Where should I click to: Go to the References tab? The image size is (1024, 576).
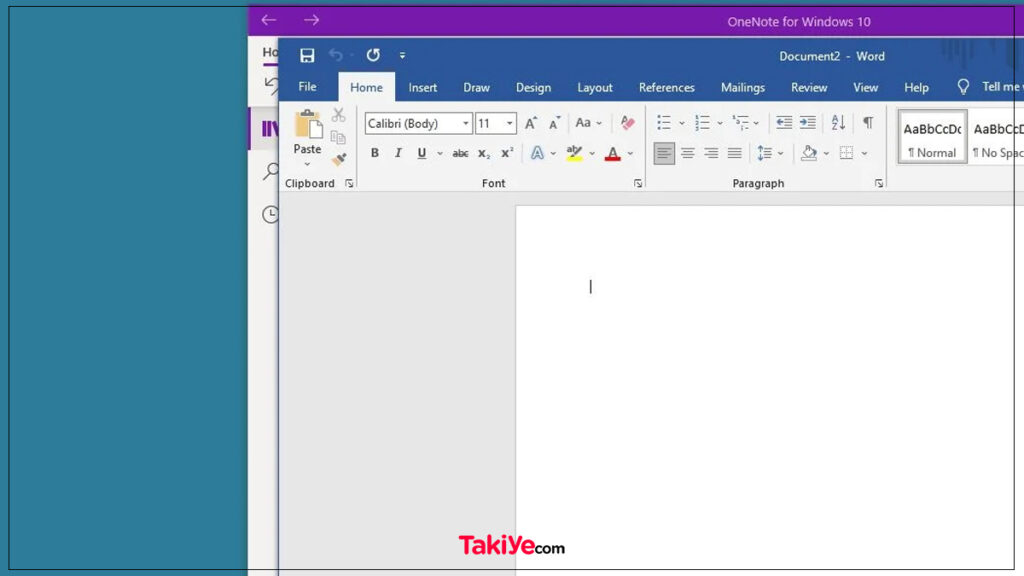667,88
